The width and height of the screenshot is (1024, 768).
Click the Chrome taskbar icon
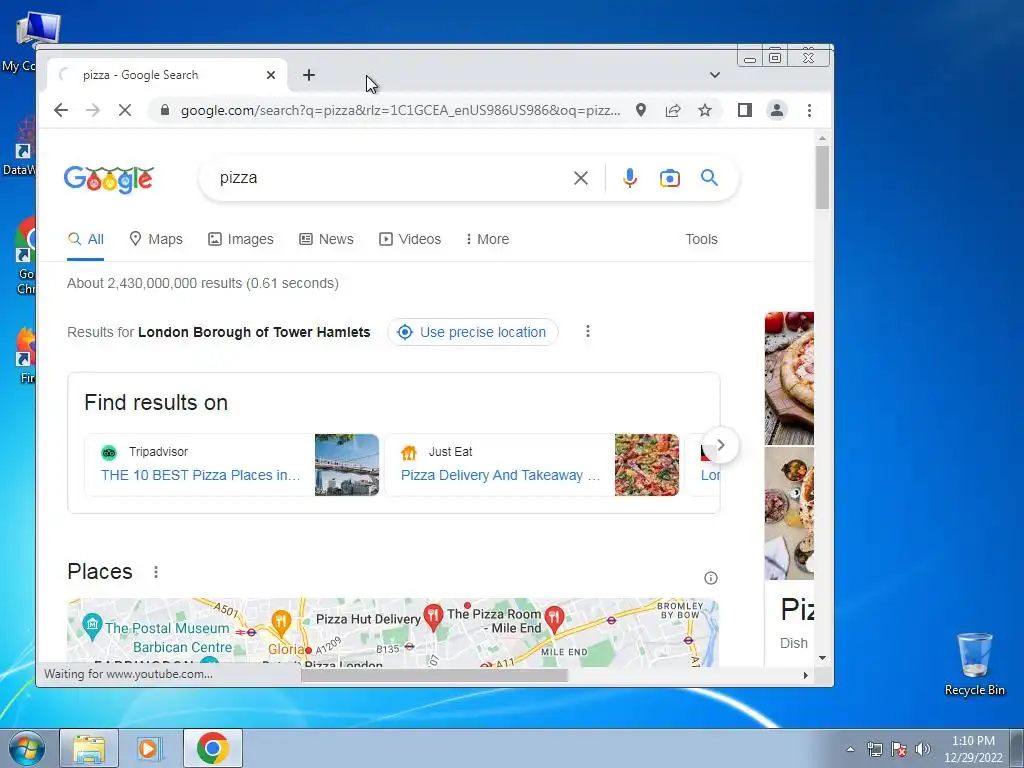212,748
